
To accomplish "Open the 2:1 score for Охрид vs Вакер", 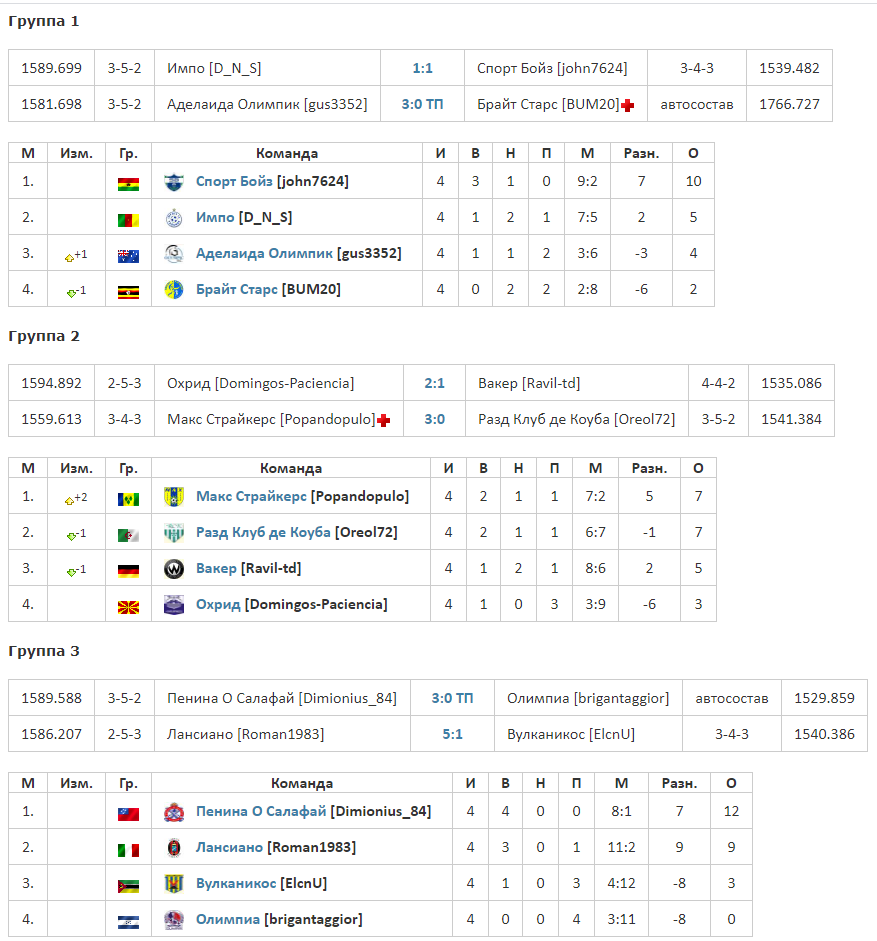I will click(x=435, y=383).
